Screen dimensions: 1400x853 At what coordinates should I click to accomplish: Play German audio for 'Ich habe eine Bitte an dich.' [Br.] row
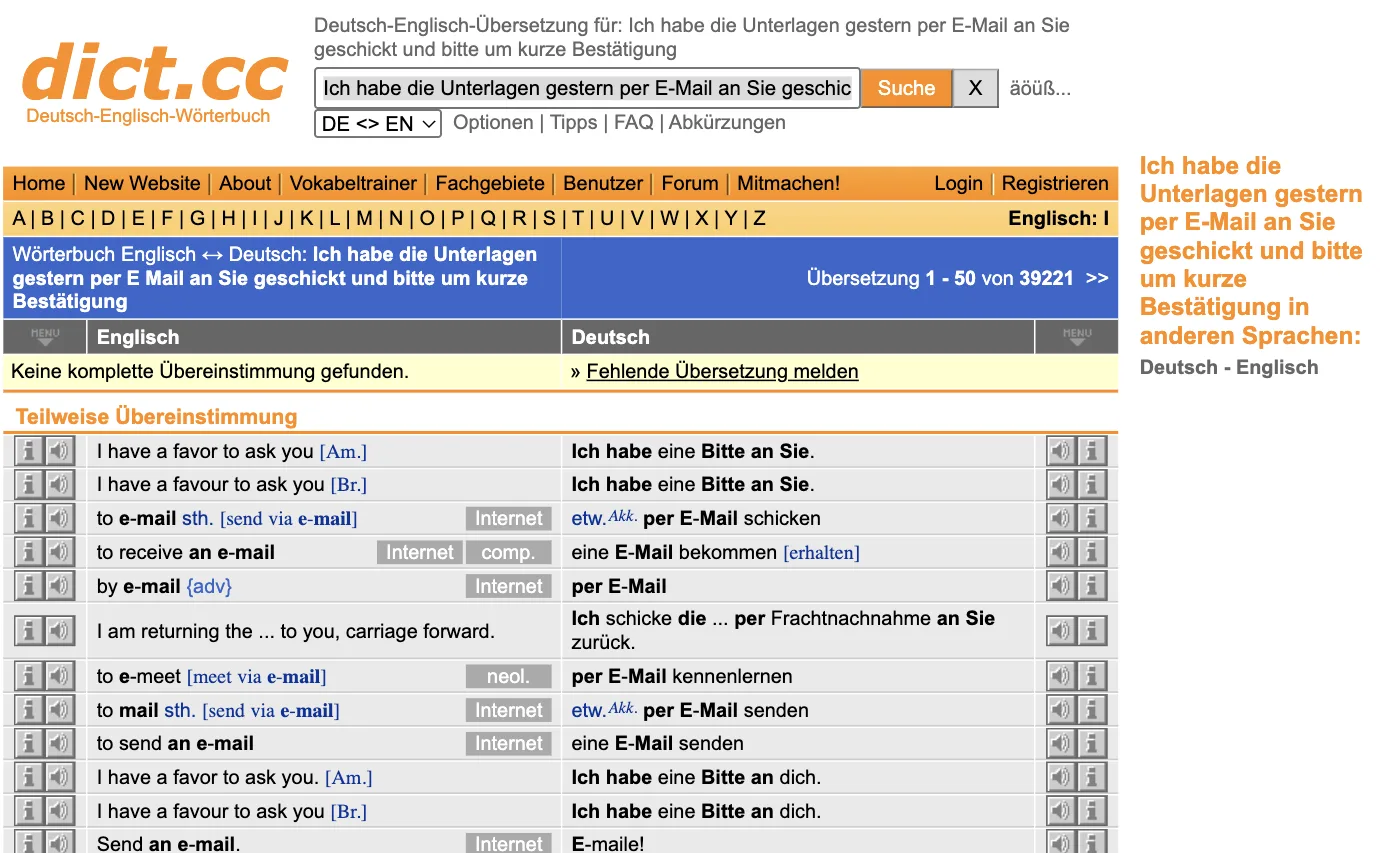tap(1061, 811)
